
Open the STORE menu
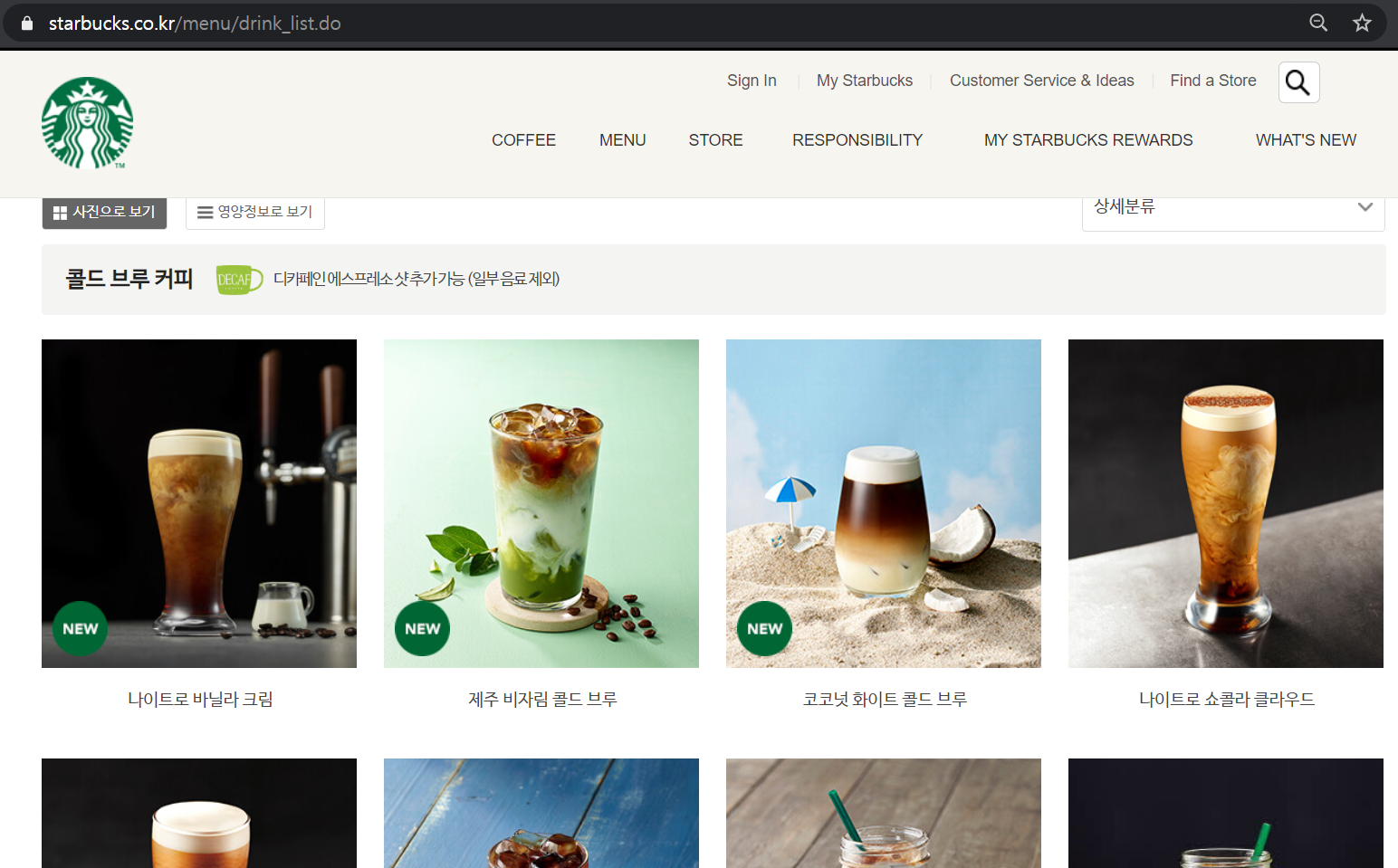[x=715, y=140]
